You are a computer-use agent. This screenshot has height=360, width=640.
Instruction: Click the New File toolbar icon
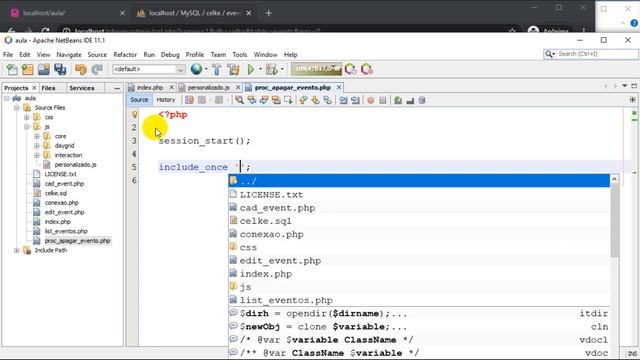(12, 69)
